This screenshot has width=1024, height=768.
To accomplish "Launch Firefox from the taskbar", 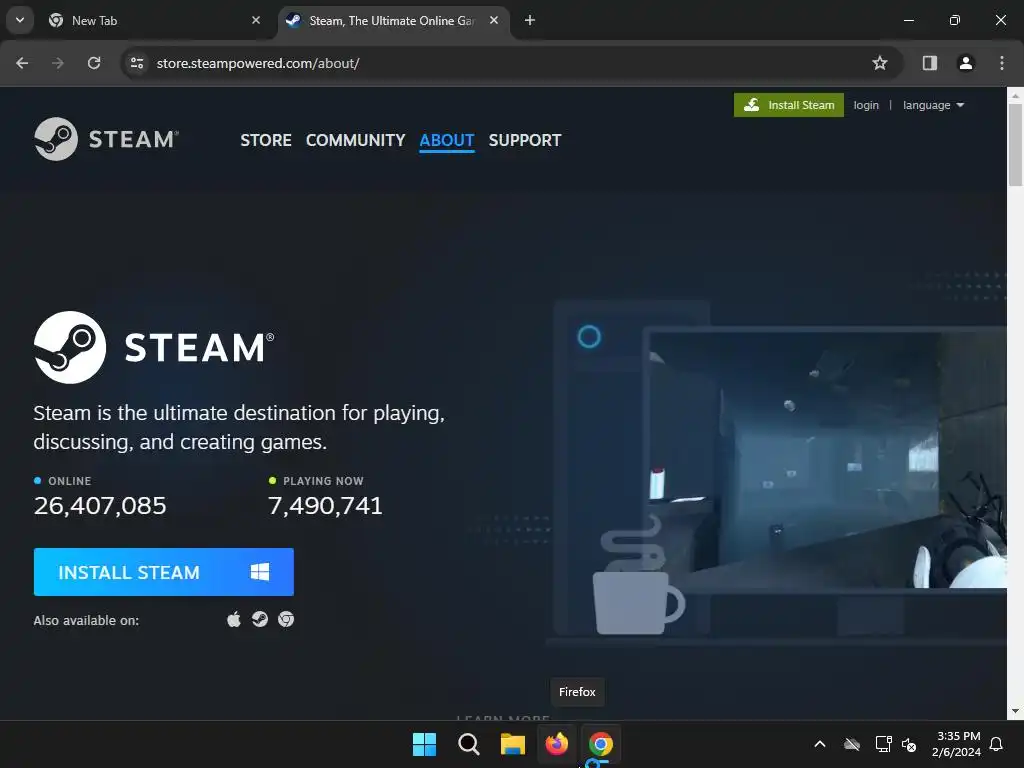I will click(x=556, y=744).
